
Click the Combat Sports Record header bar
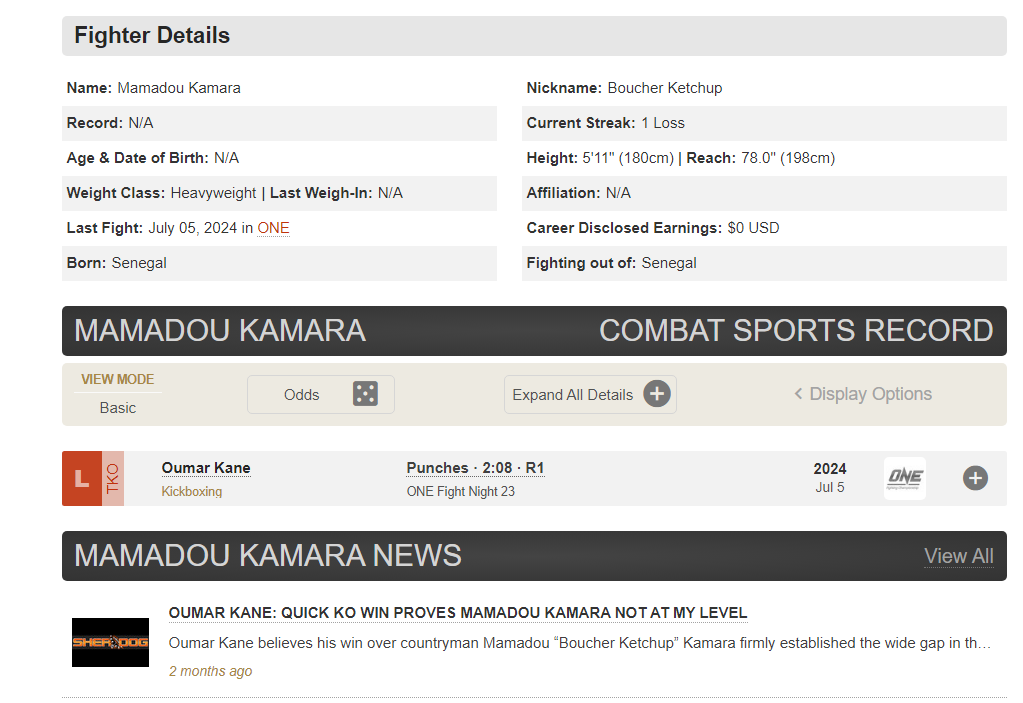coord(534,331)
